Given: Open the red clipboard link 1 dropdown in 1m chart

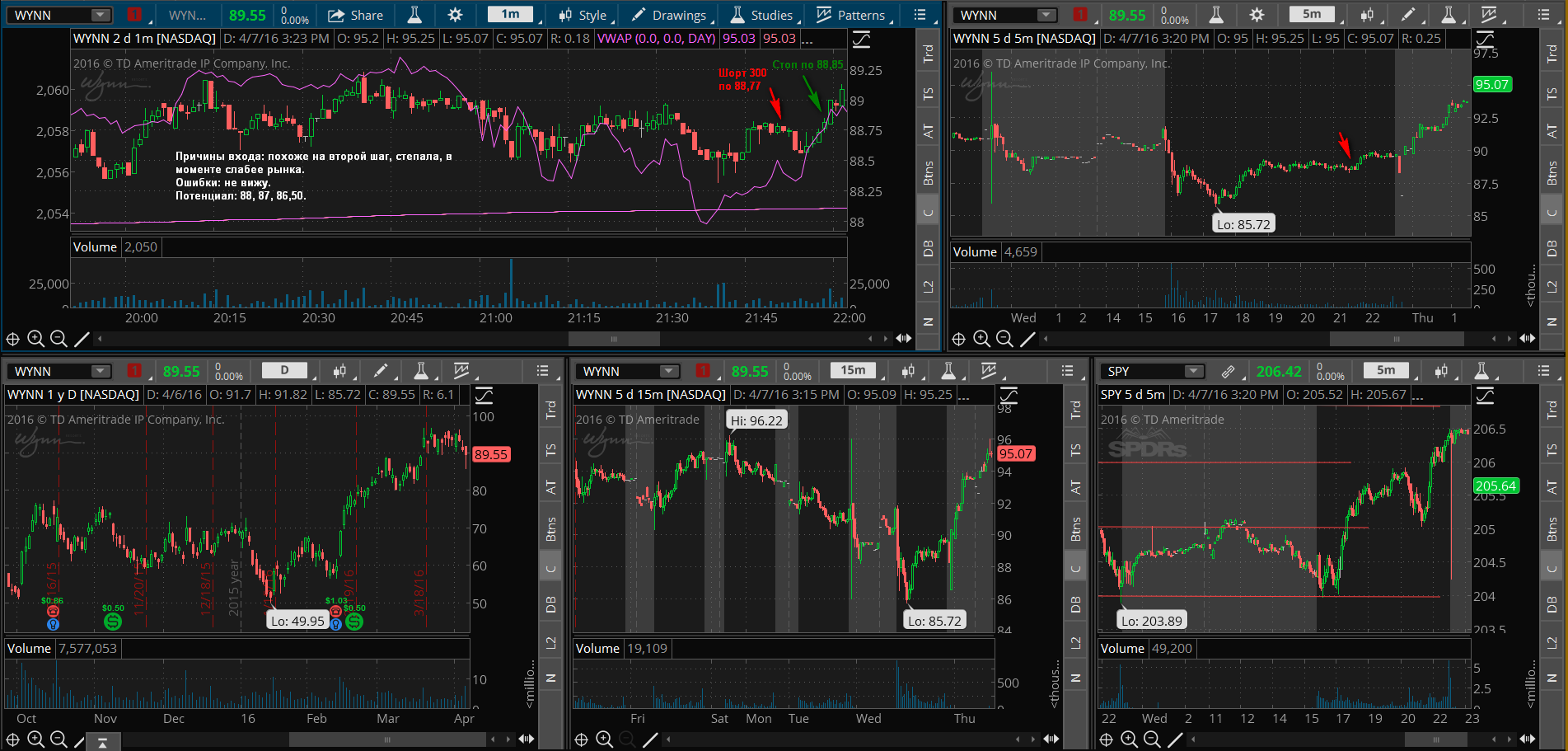Looking at the screenshot, I should point(134,15).
